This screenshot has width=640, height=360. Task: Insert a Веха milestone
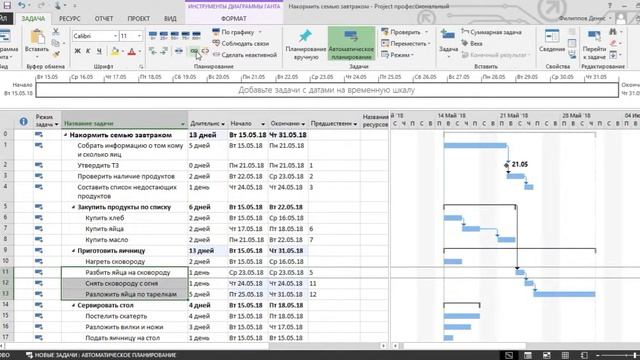[472, 43]
